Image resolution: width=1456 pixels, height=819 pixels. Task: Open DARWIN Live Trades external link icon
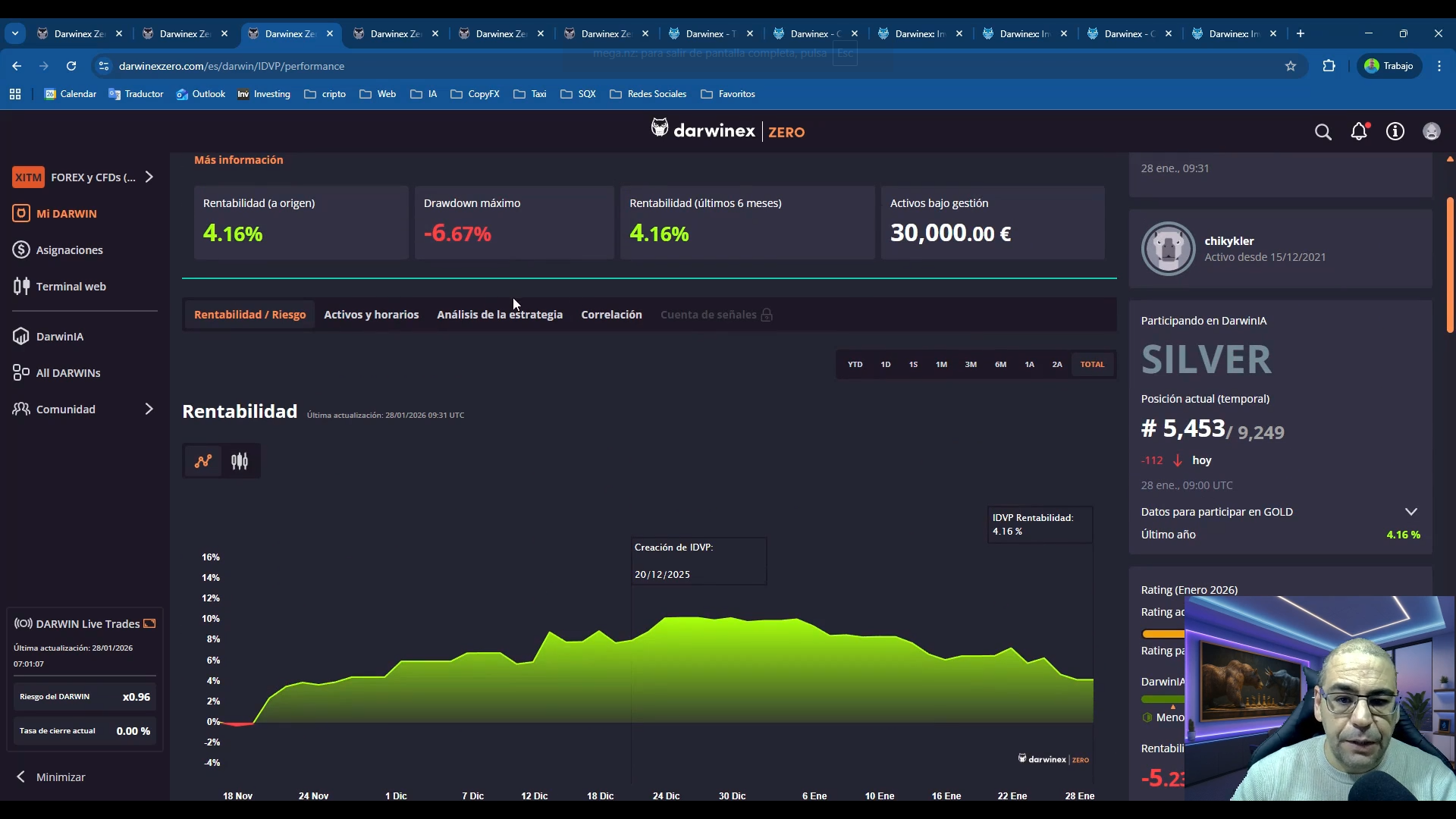click(x=149, y=623)
